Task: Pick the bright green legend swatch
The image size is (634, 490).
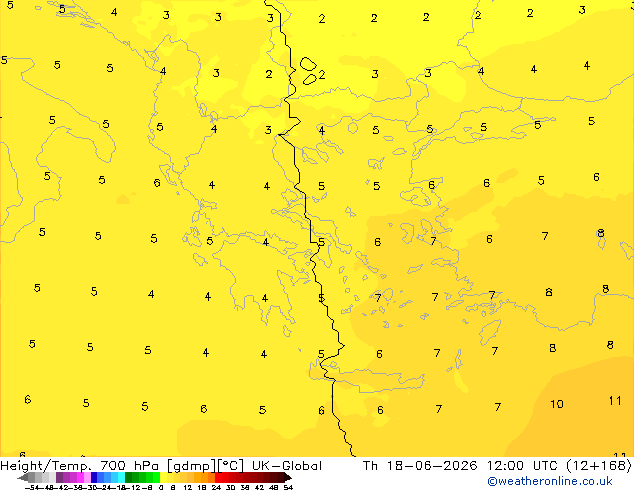Action: tap(156, 477)
